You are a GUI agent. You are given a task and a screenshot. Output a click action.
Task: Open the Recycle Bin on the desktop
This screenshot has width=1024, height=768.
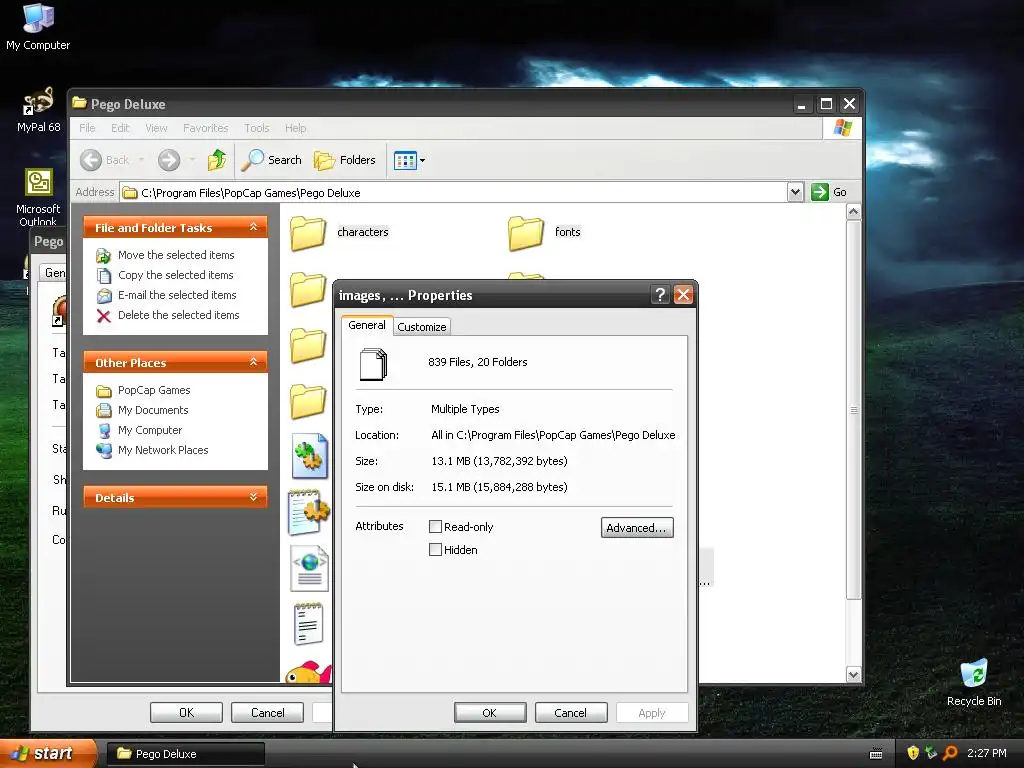974,682
